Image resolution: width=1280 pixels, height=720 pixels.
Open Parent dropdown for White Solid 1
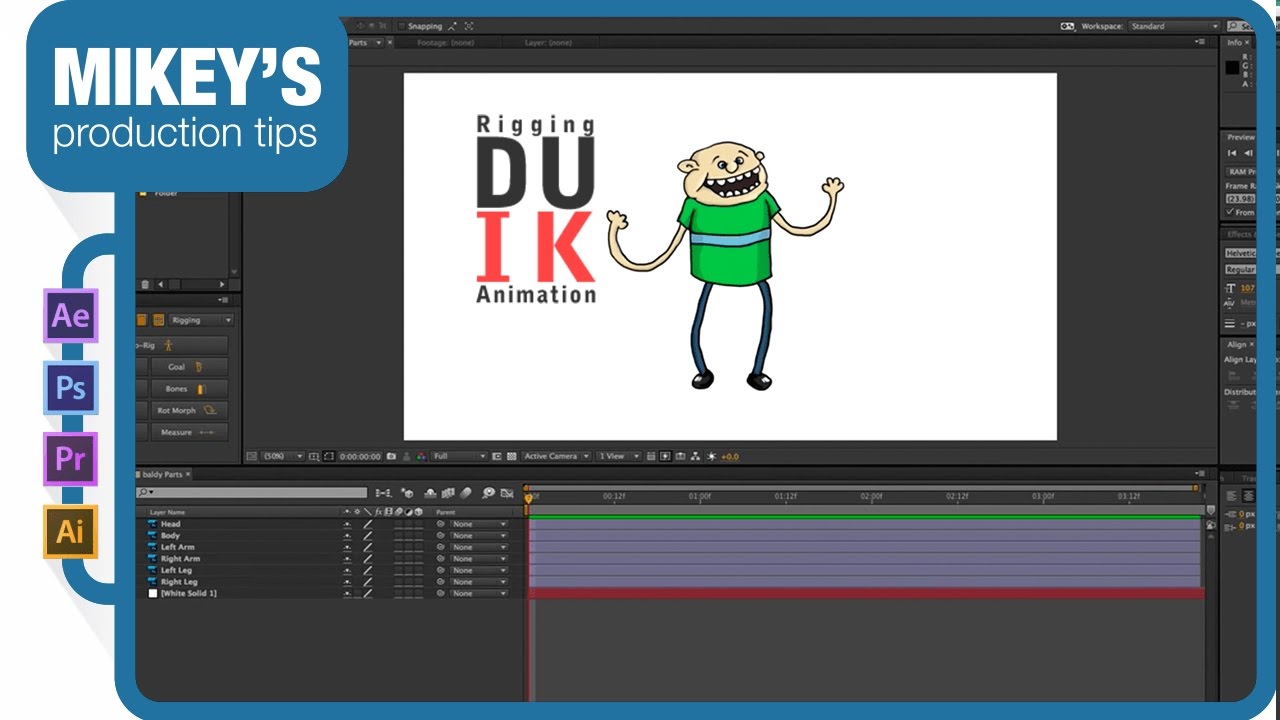pos(478,593)
